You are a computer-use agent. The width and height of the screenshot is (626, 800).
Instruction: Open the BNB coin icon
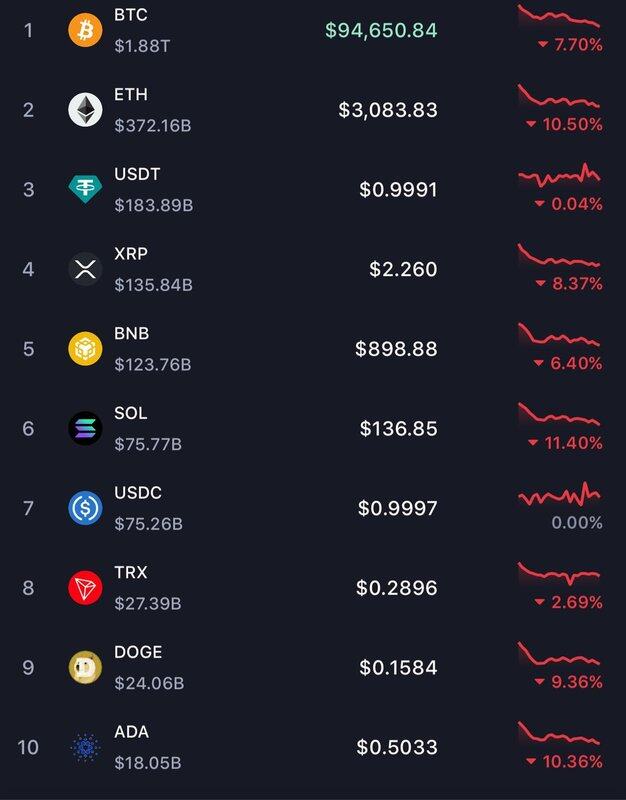(x=85, y=349)
